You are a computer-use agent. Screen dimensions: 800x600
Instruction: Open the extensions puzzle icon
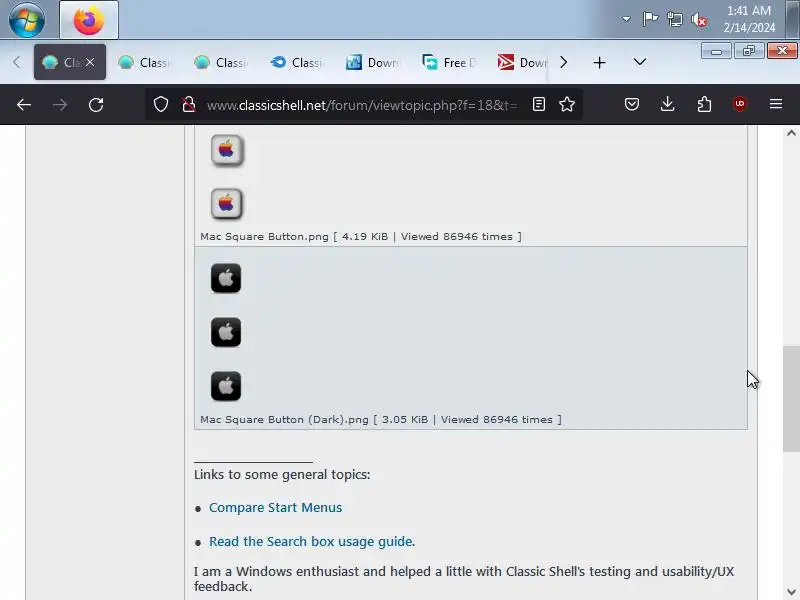pyautogui.click(x=704, y=105)
